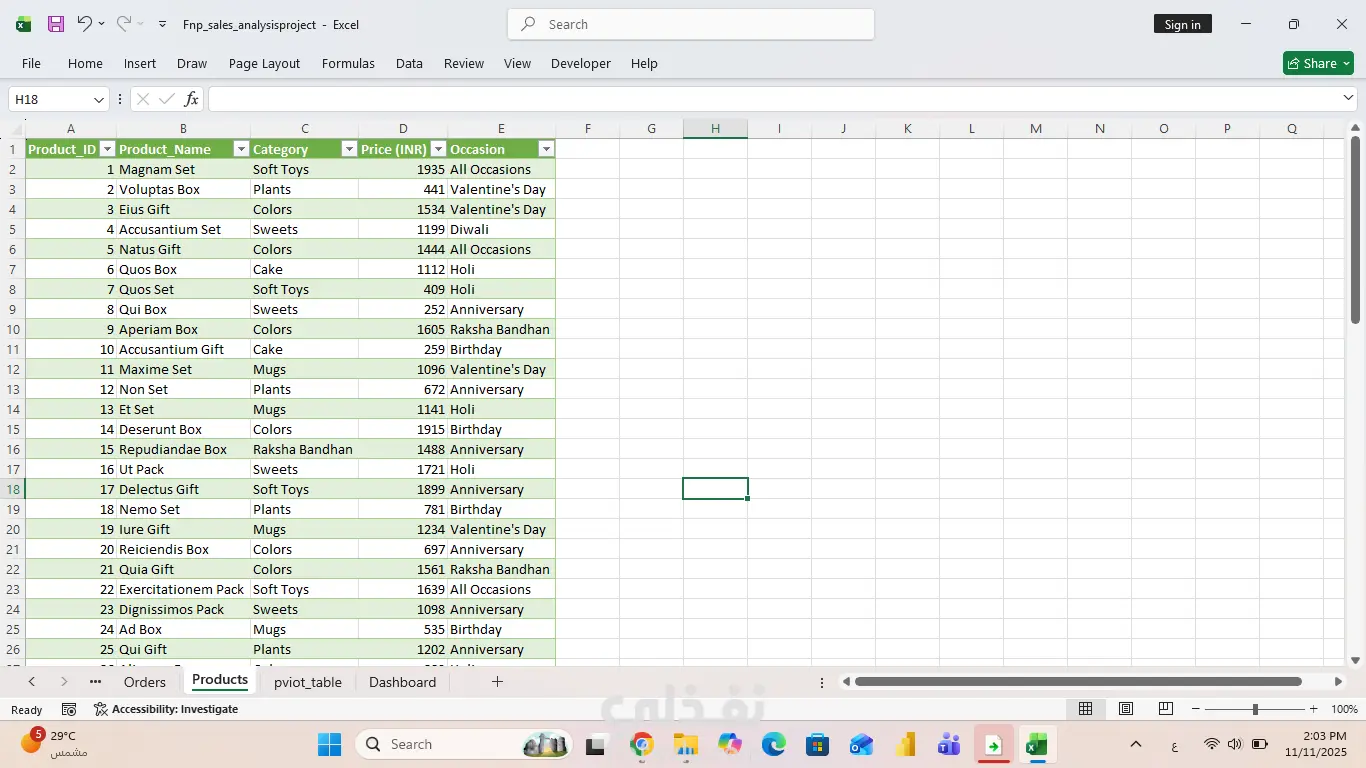Click the Excel app icon in taskbar

click(1037, 745)
